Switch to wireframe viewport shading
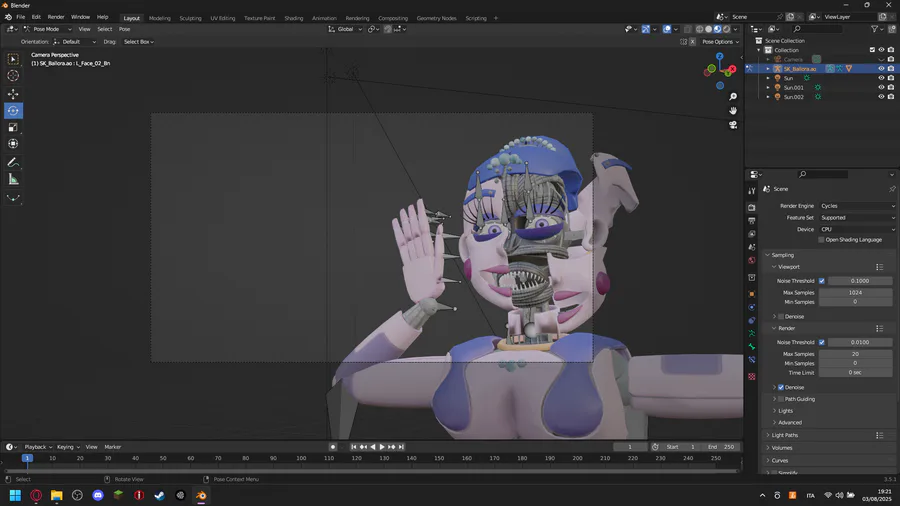 [x=699, y=29]
